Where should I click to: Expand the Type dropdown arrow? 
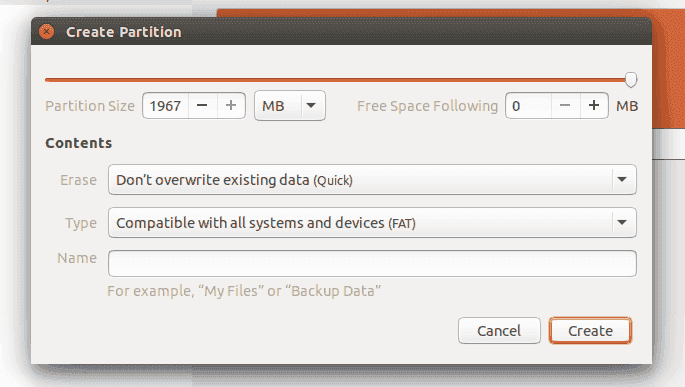point(622,223)
